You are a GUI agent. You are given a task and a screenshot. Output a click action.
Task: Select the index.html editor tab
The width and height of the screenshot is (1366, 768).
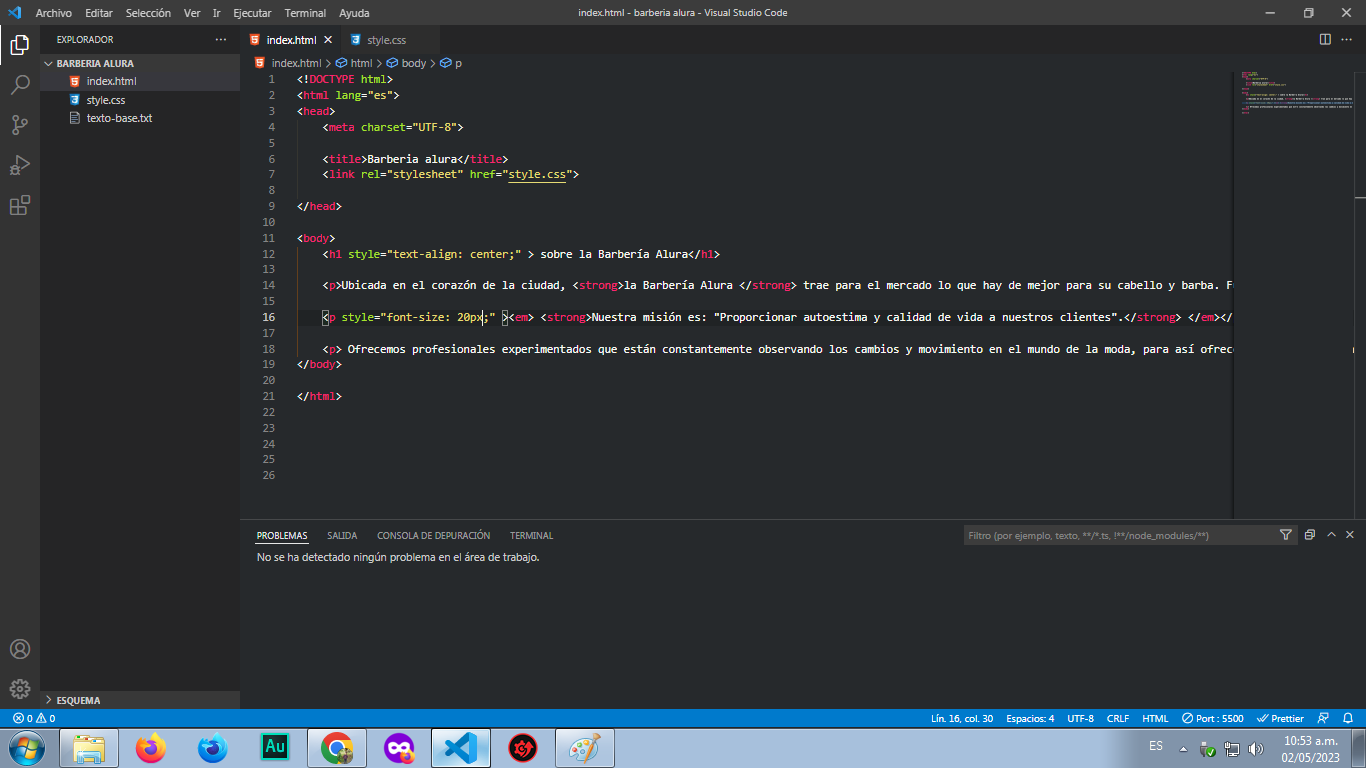[291, 40]
